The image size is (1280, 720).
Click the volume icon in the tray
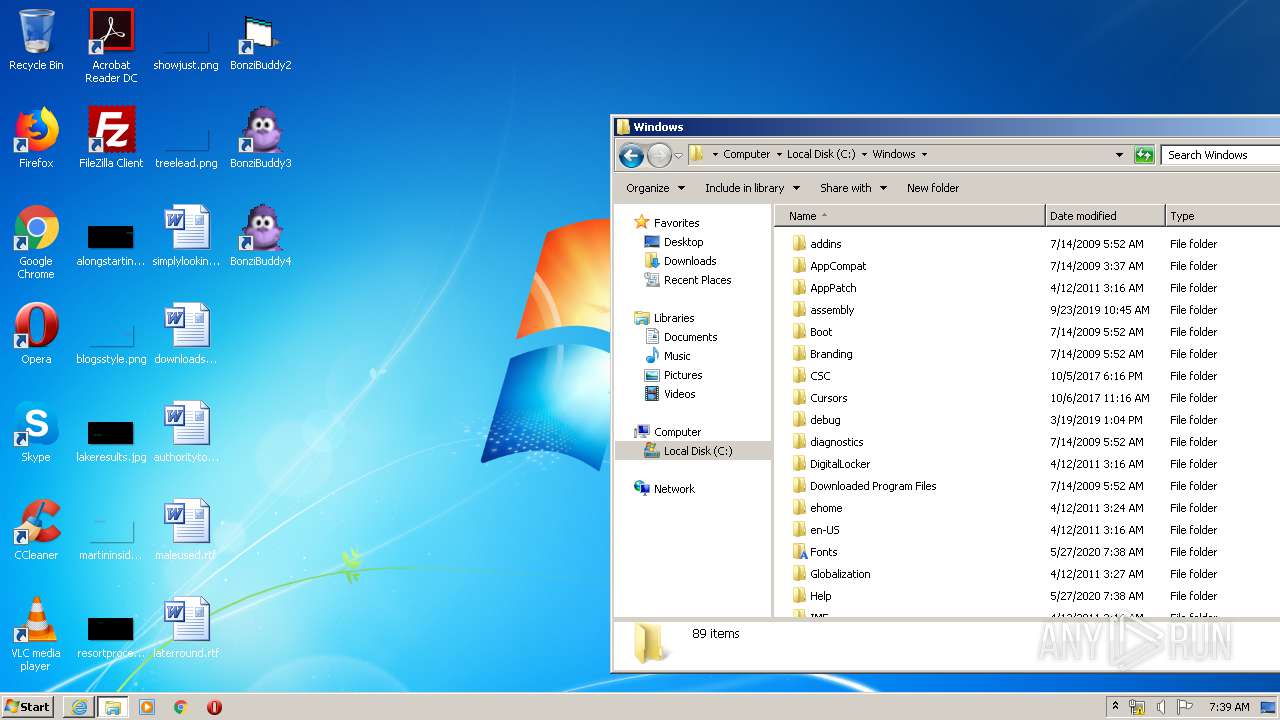point(1161,707)
